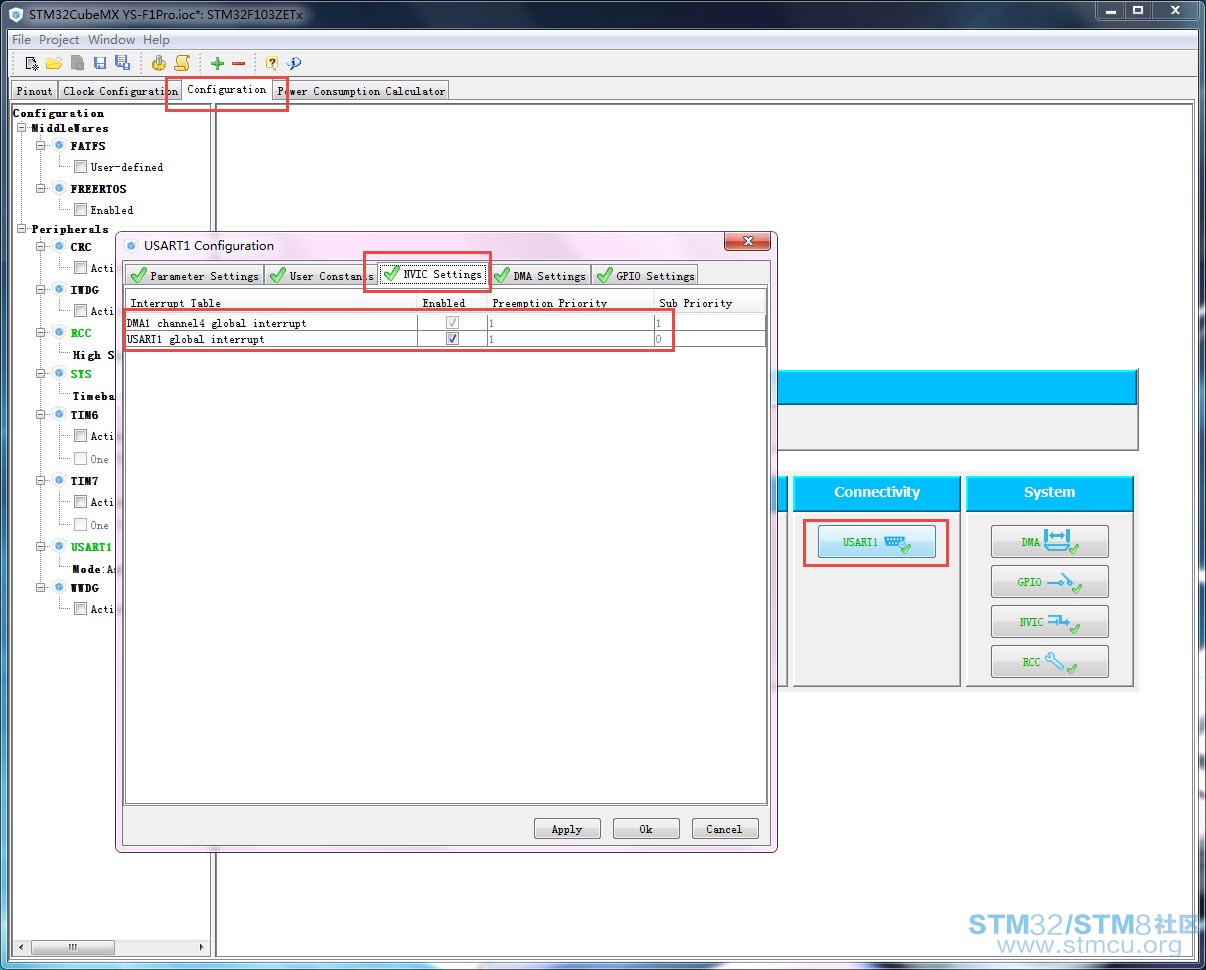Click the red minus toolbar icon
The height and width of the screenshot is (970, 1206).
[x=238, y=63]
